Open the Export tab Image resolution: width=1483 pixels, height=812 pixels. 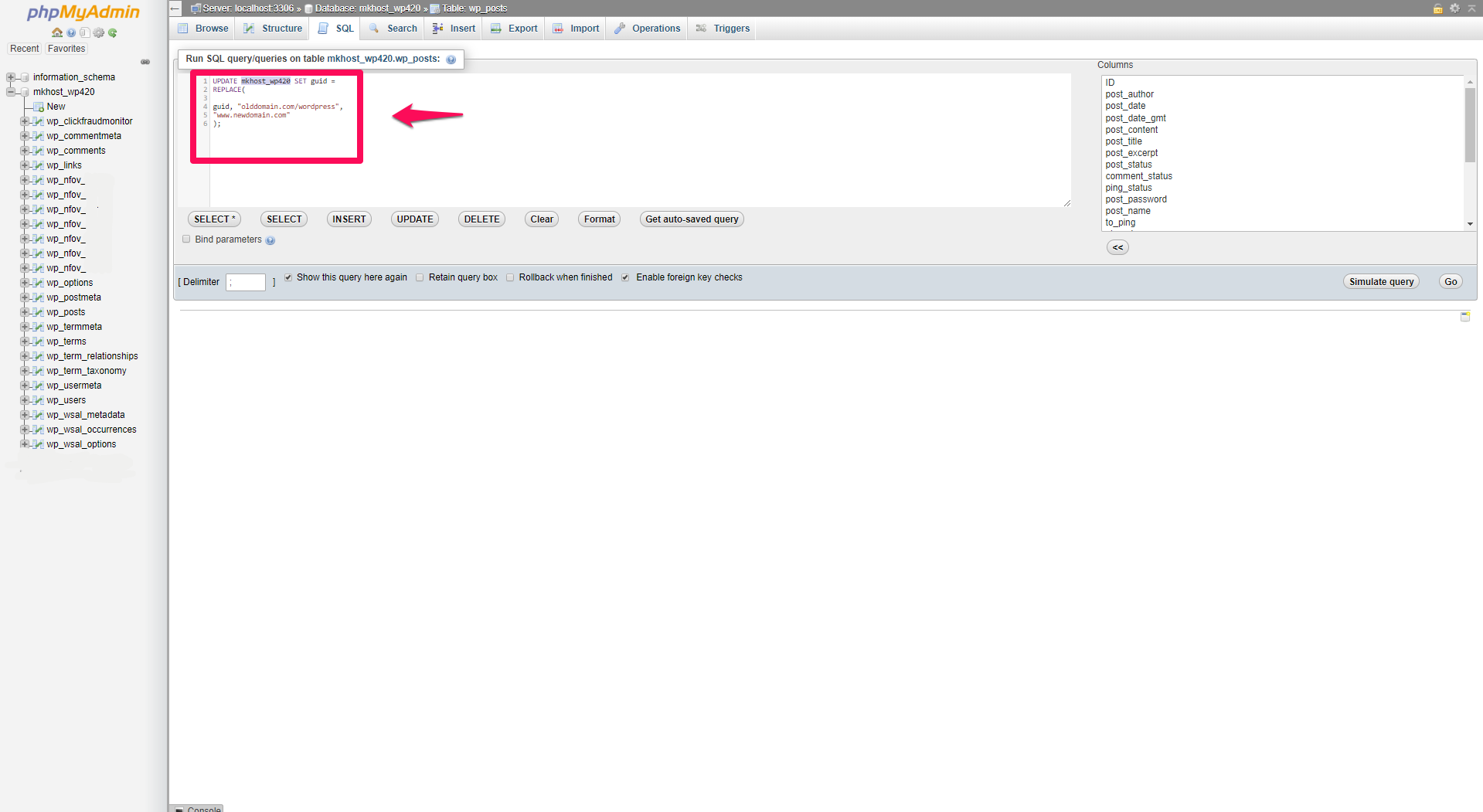[515, 29]
